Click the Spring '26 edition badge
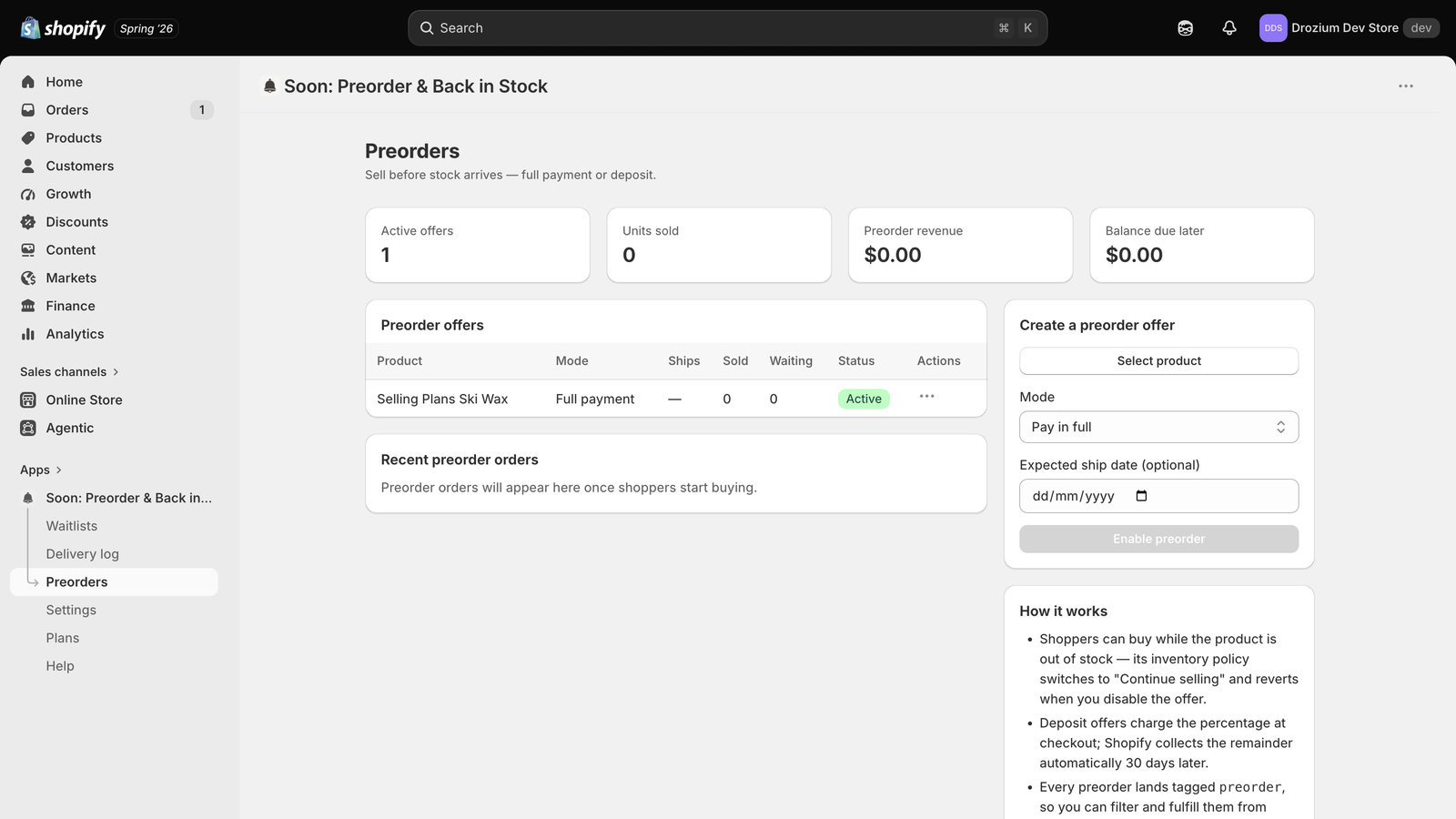The width and height of the screenshot is (1456, 819). [147, 28]
